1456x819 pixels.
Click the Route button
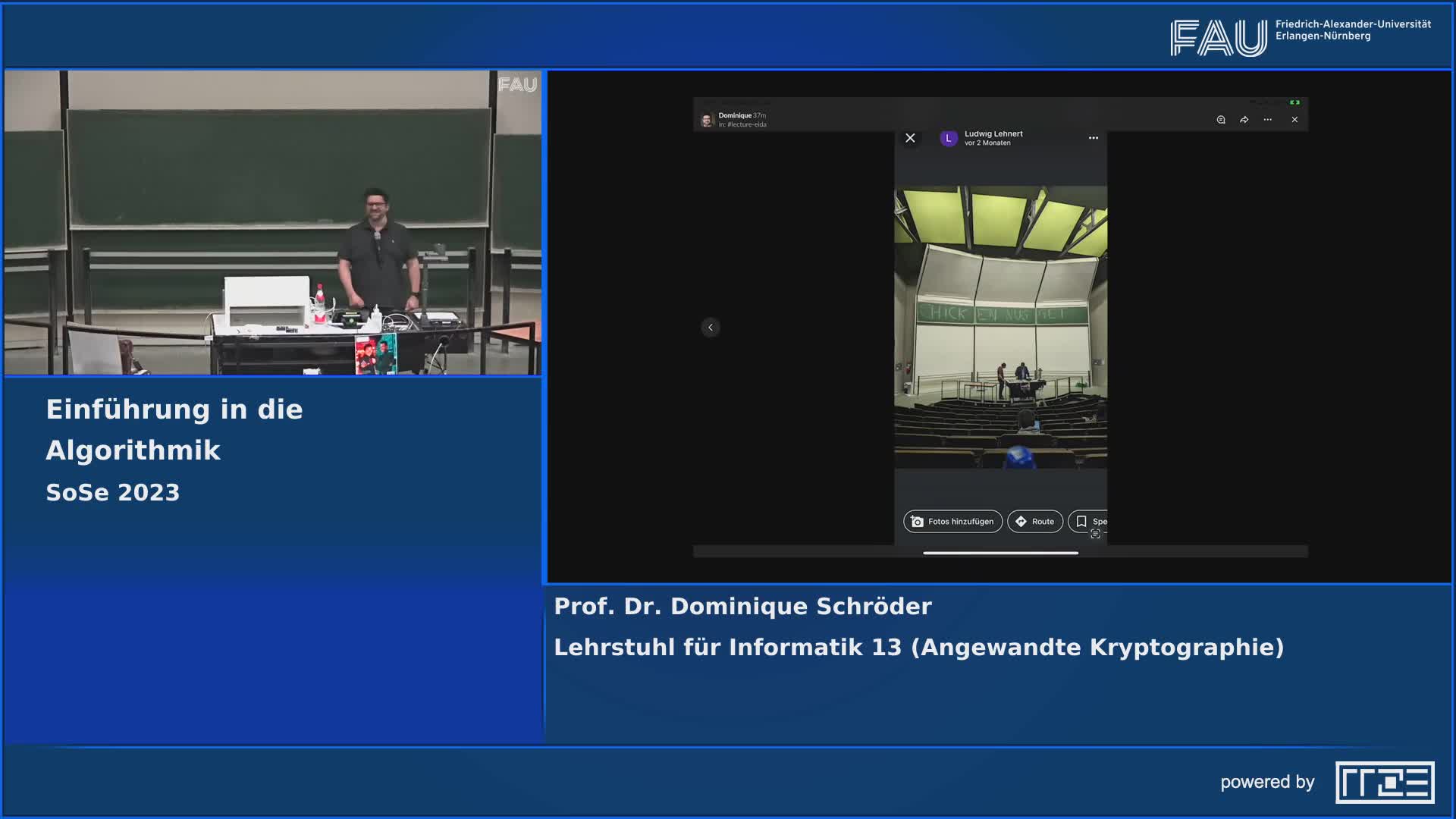(1035, 522)
